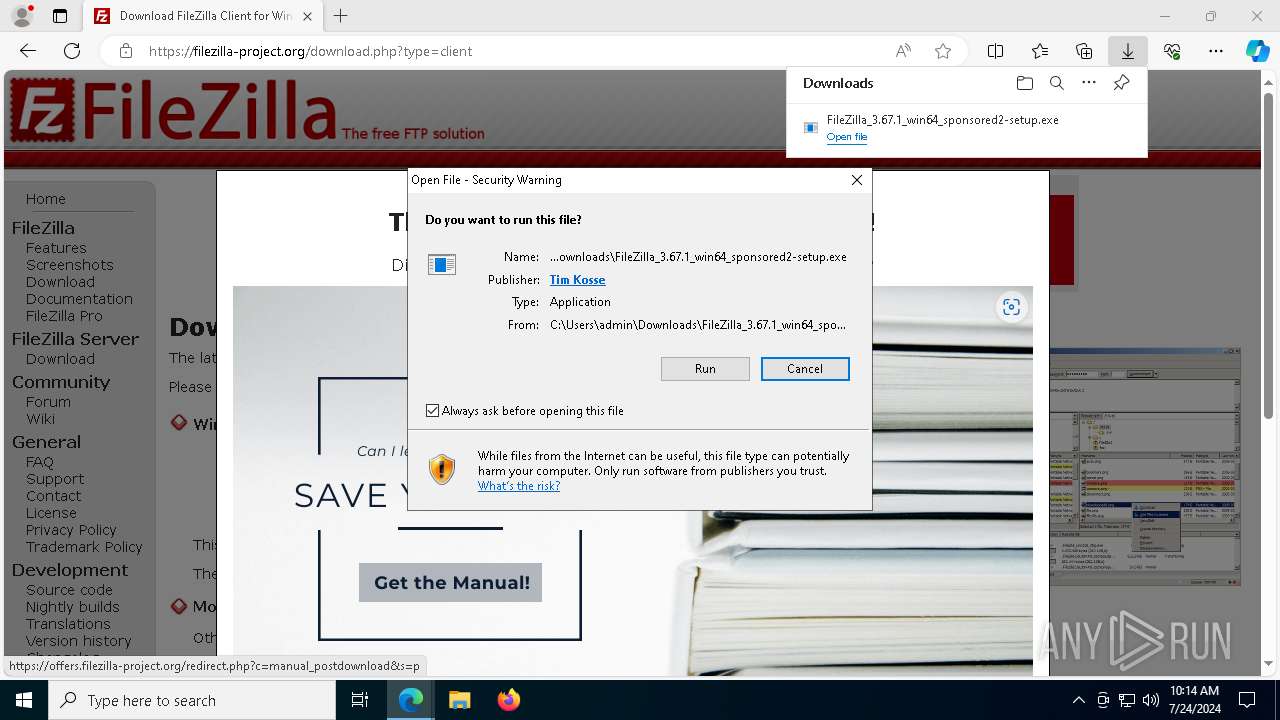Open tab actions menu icon
The height and width of the screenshot is (720, 1280).
pos(60,16)
